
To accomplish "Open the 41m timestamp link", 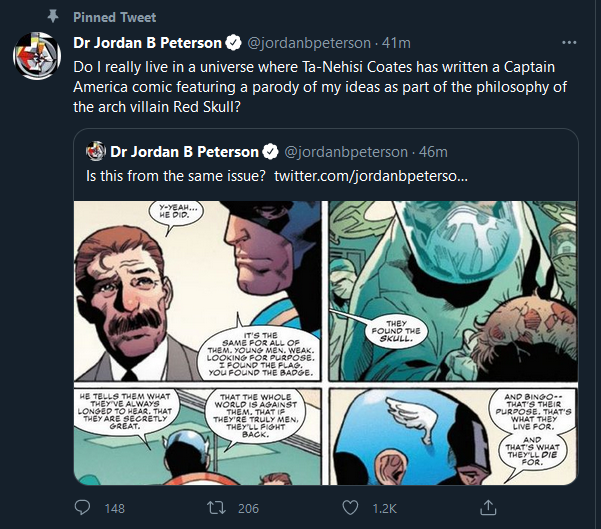I will coord(396,43).
